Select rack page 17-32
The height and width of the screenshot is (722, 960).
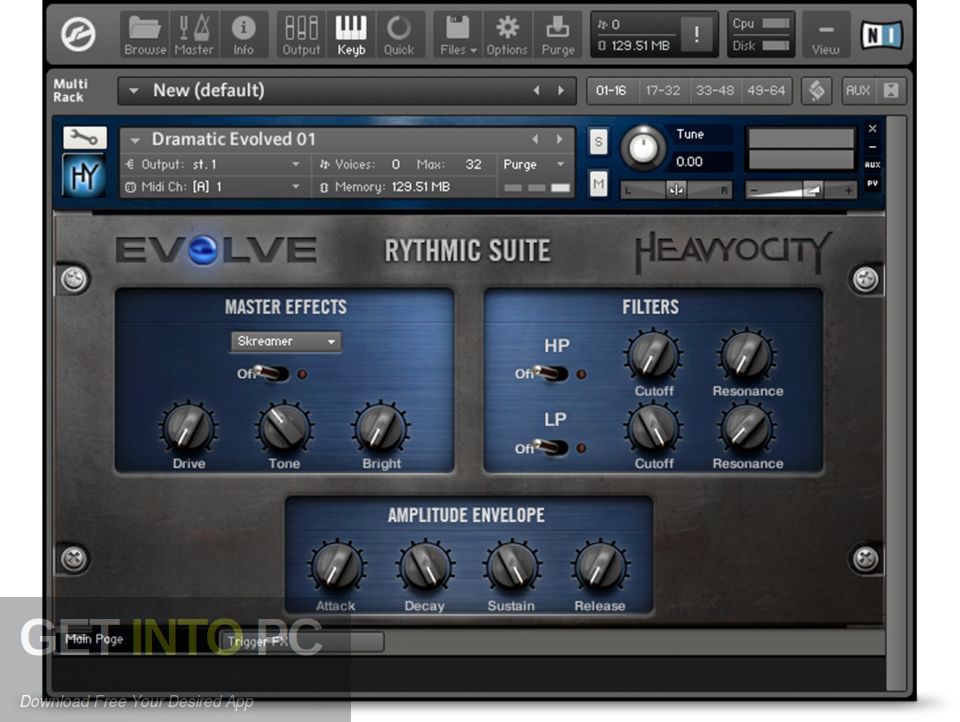(663, 91)
